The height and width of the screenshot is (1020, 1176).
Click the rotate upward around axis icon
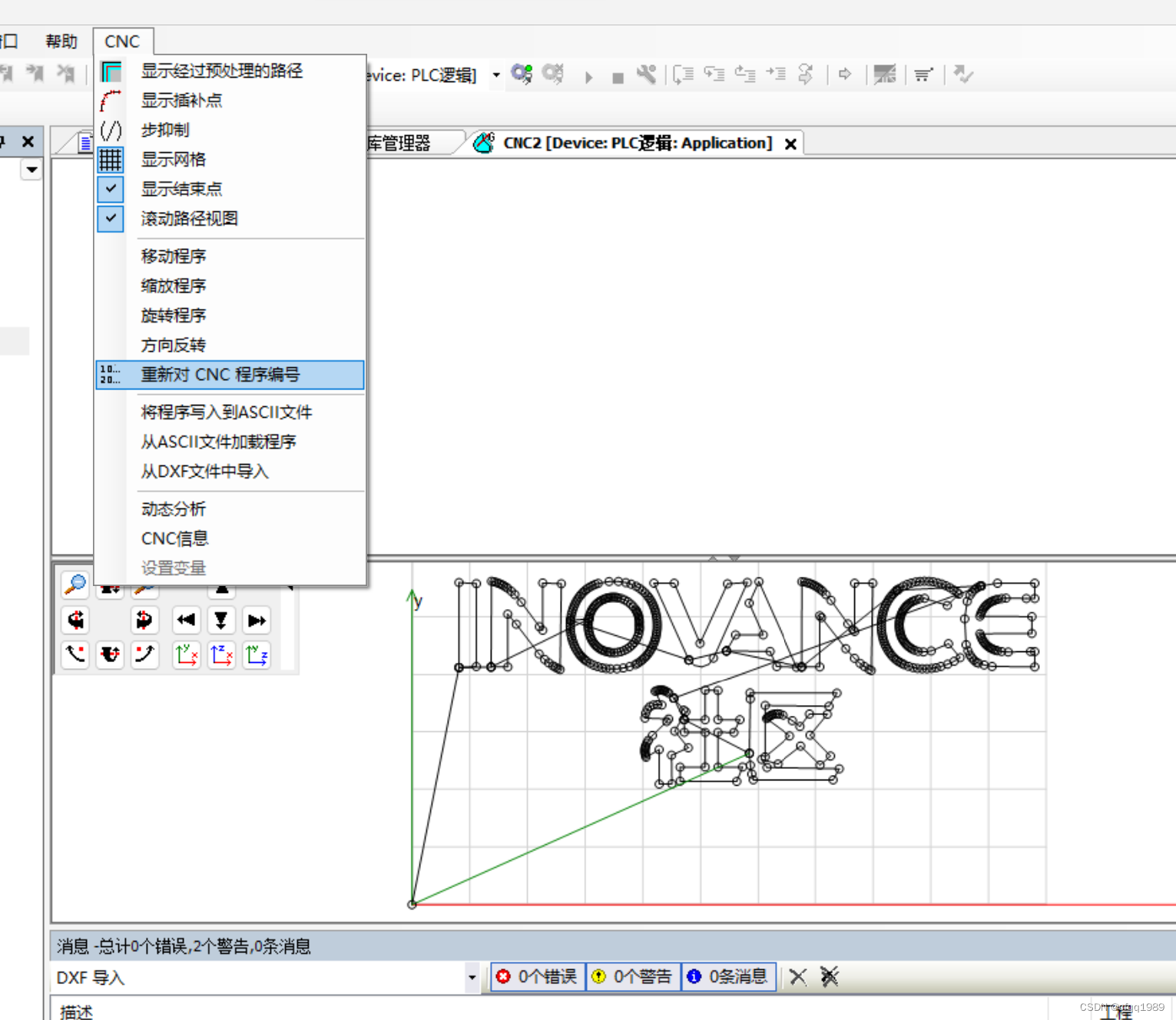click(110, 654)
